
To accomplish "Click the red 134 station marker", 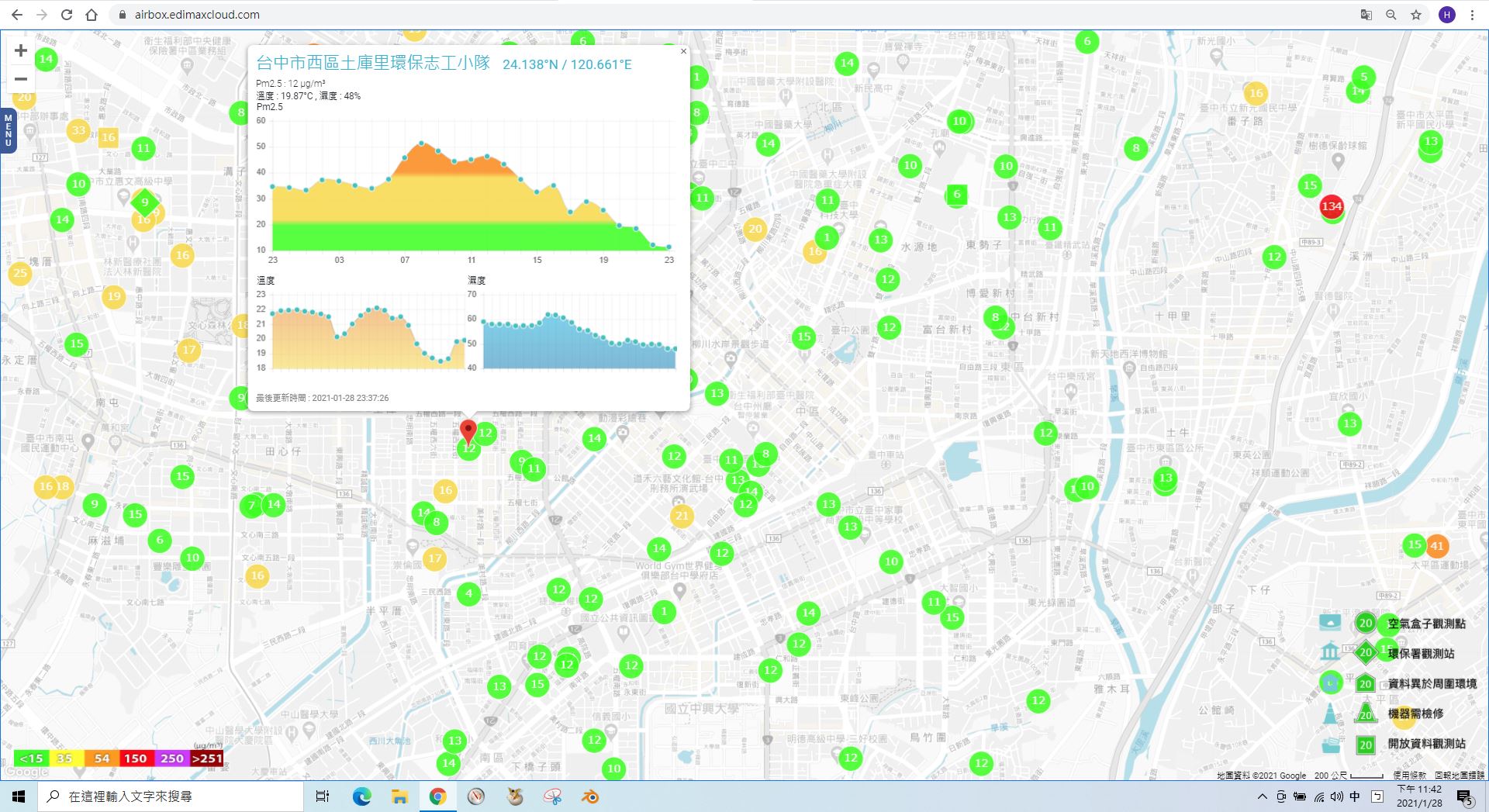I will click(x=1332, y=206).
